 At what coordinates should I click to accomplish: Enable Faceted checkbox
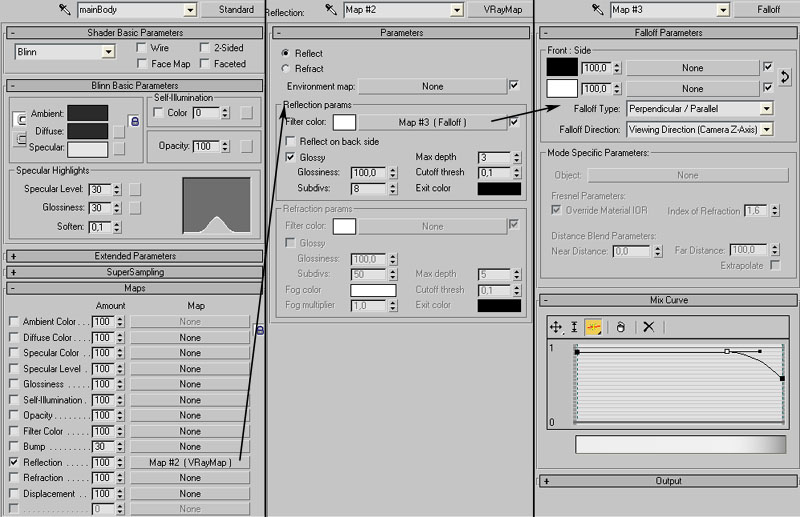coord(205,64)
